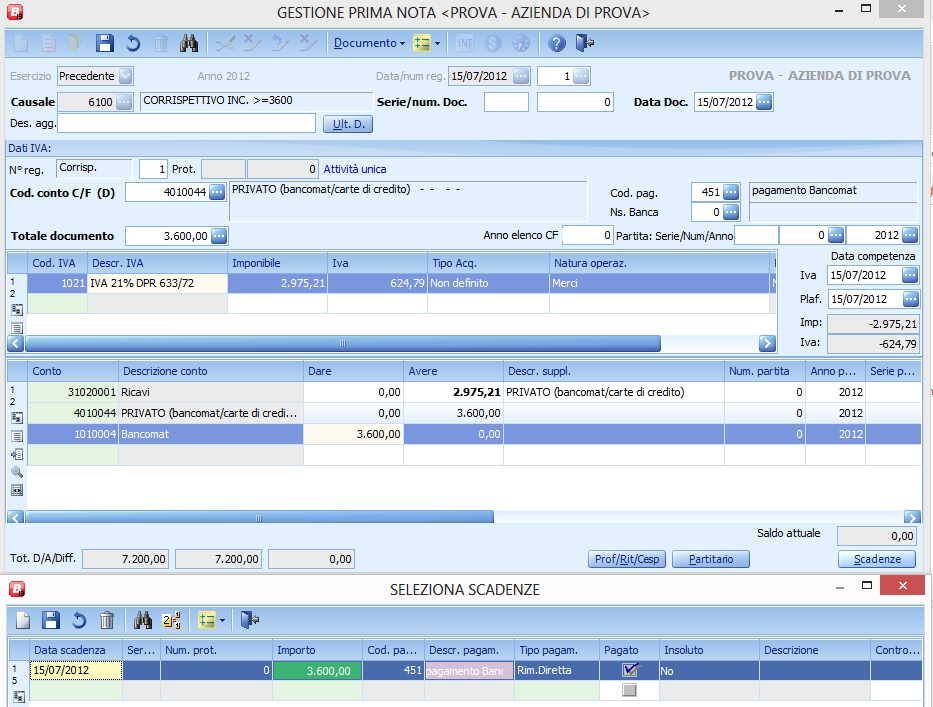Toggle the Pagato checkbox in the first scadenza row

629,670
